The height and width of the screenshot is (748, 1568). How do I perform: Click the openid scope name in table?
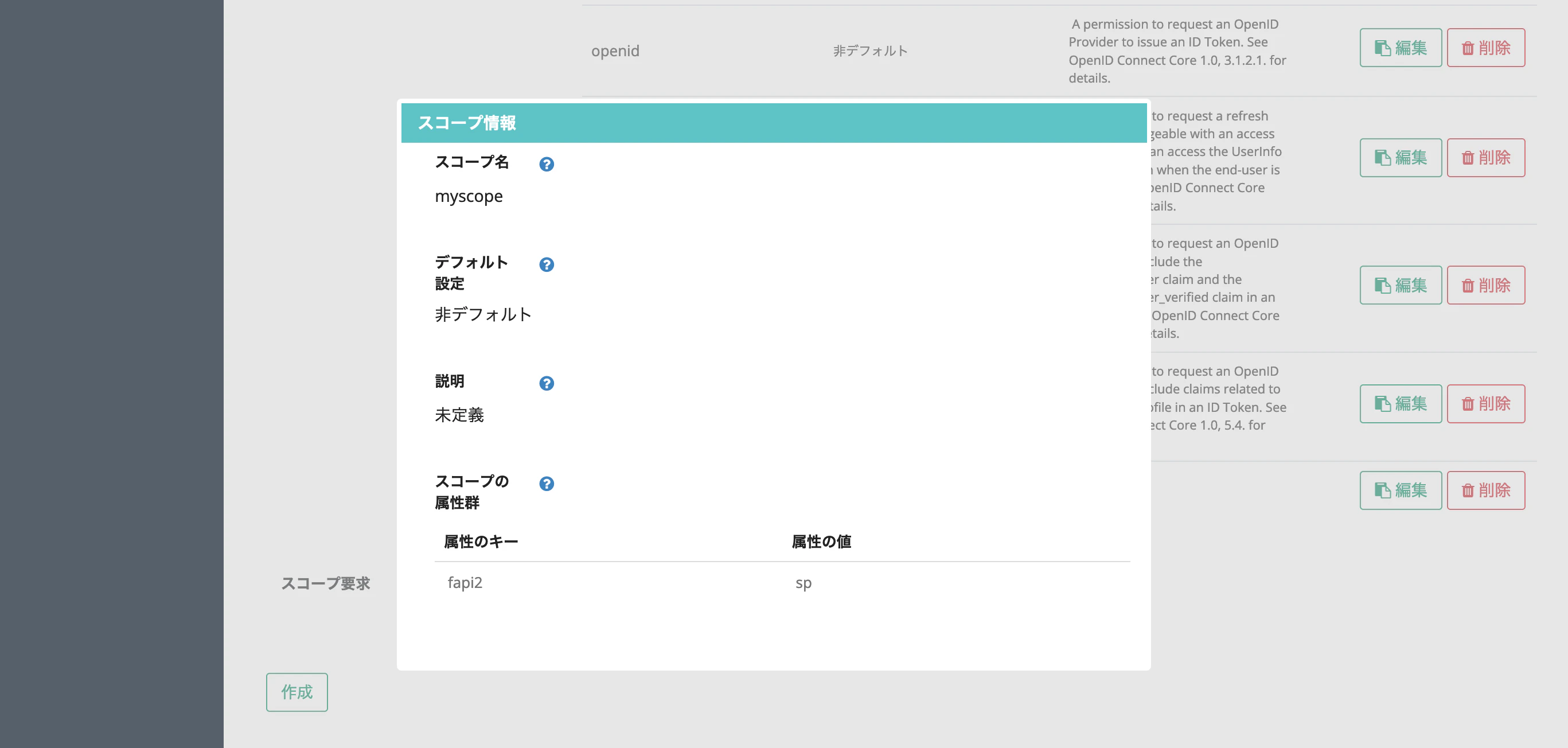(x=615, y=50)
